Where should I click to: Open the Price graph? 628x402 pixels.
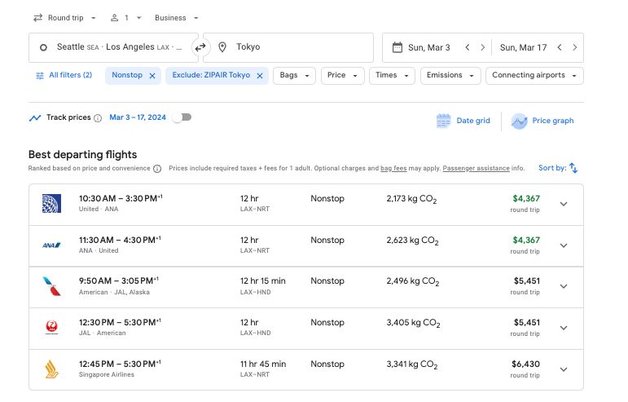(543, 121)
